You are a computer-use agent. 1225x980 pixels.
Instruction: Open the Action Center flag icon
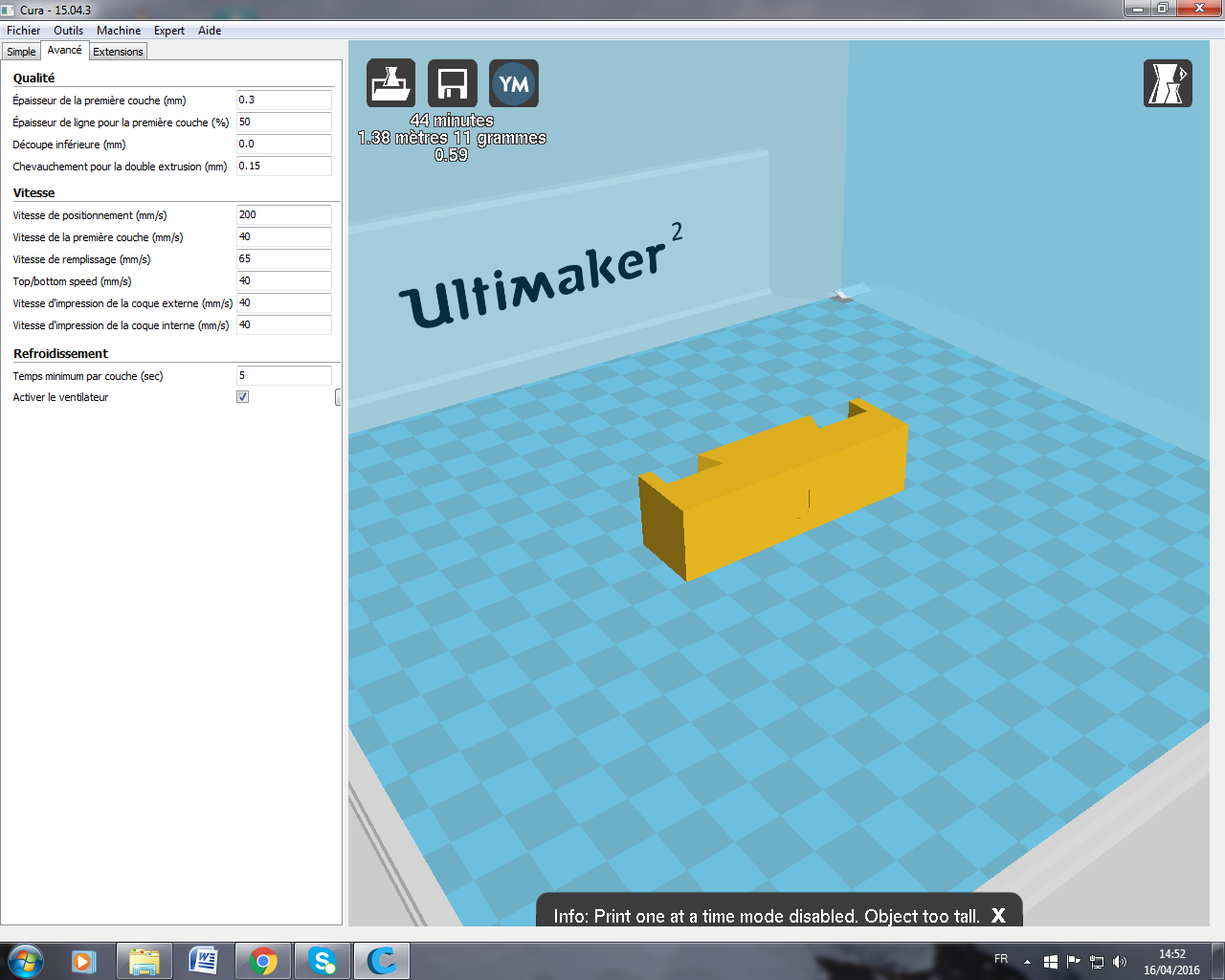1074,962
